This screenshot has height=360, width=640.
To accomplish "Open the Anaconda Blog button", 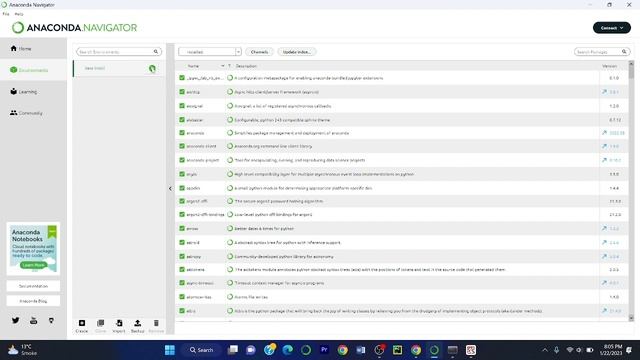I will point(33,301).
